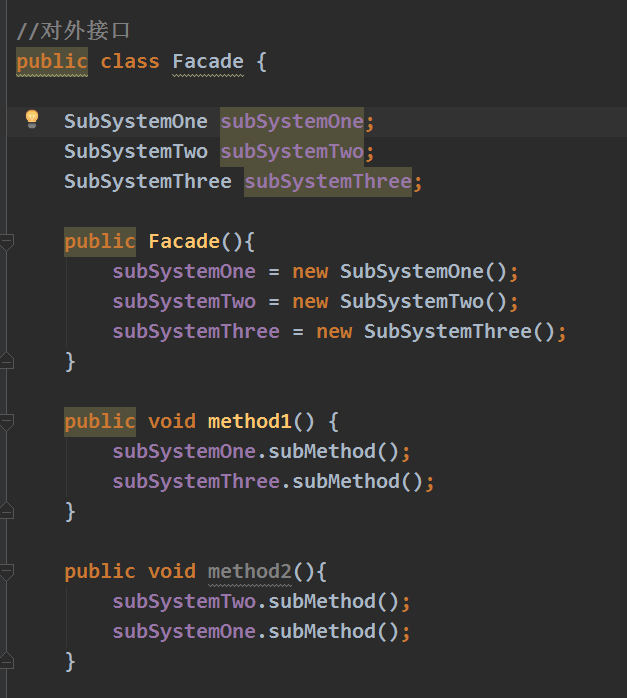
Task: Click subSystemThree in method1 body
Action: 196,482
